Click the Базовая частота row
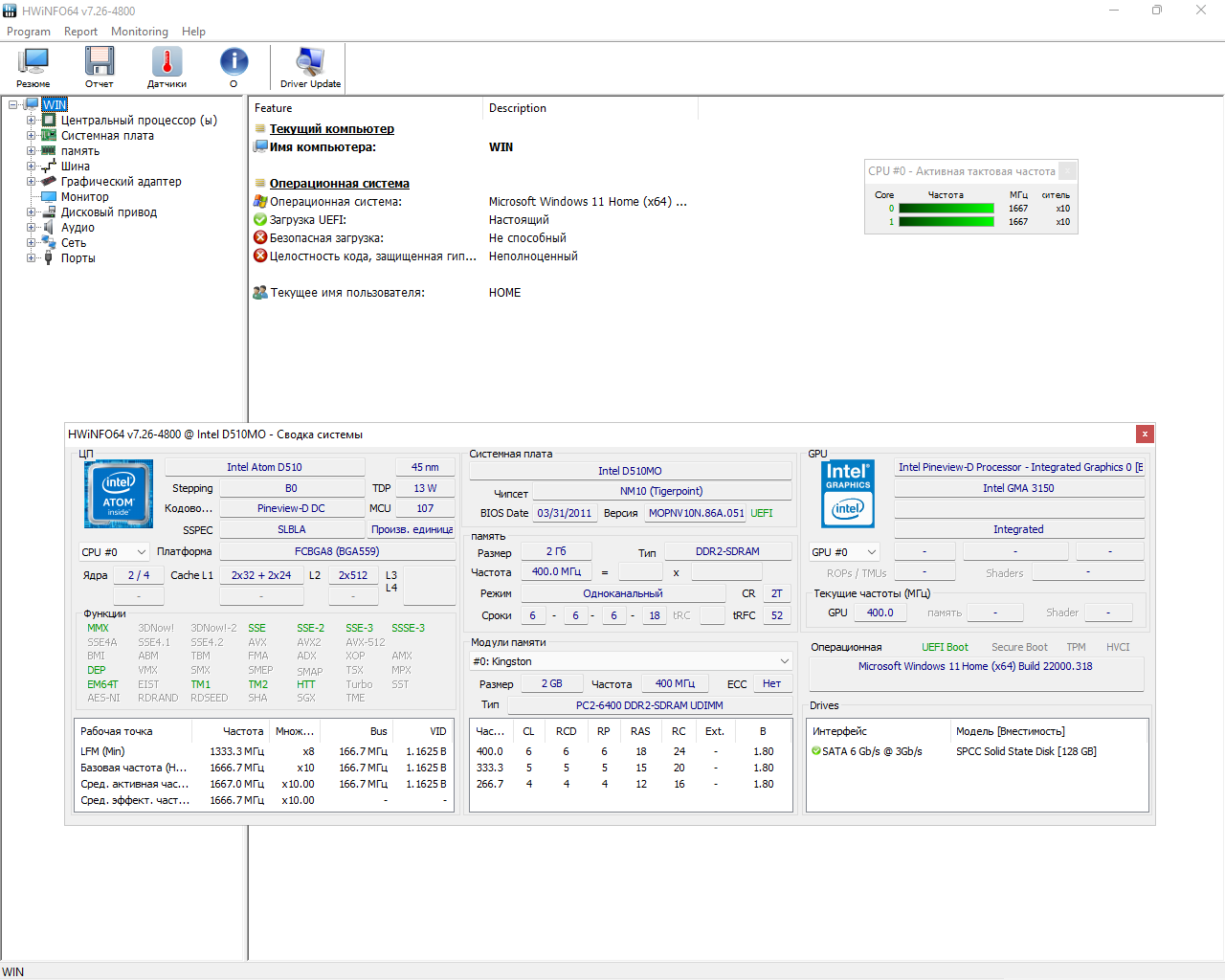The height and width of the screenshot is (980, 1225). tap(264, 768)
